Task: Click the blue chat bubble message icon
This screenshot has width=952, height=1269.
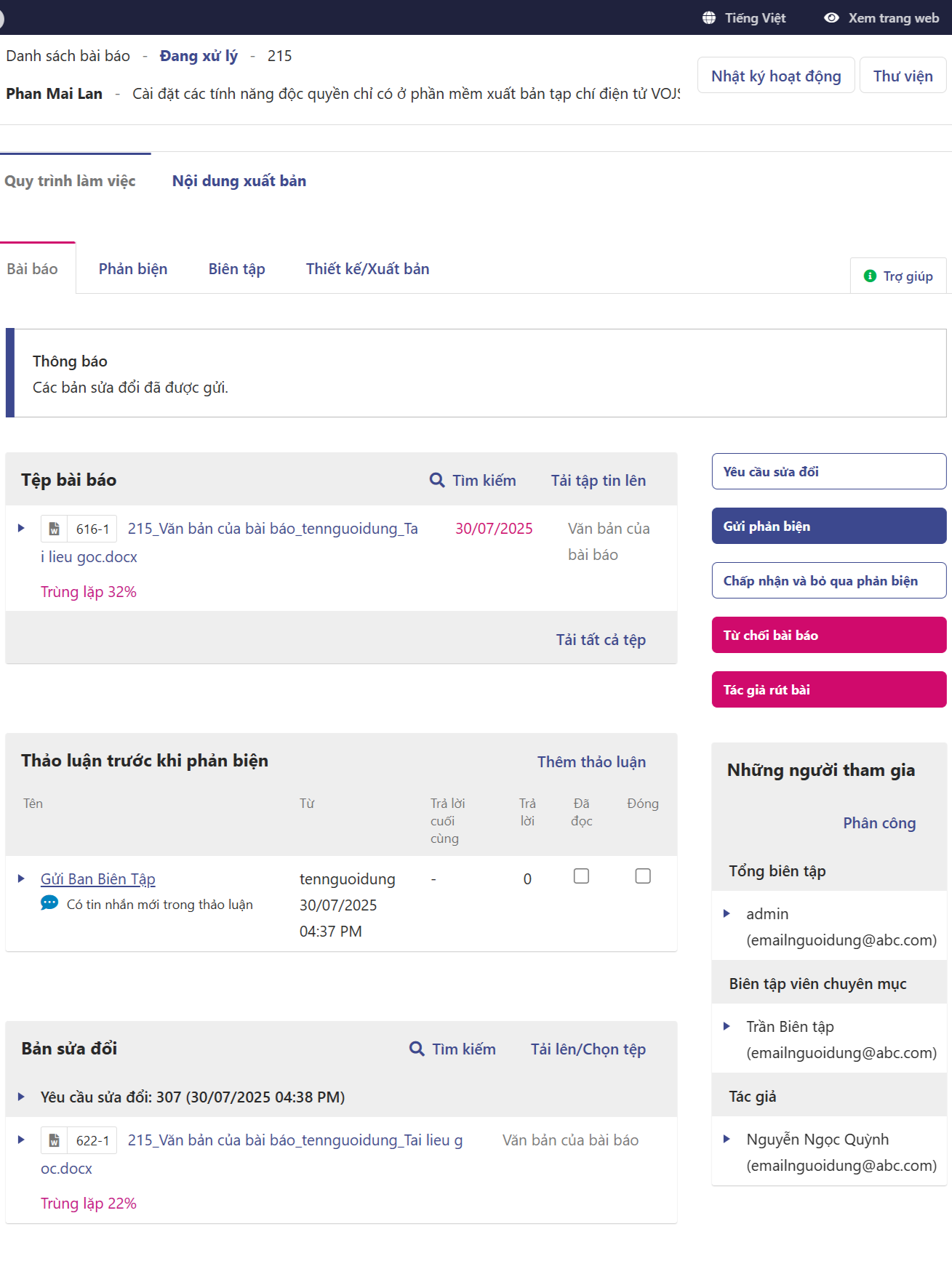Action: (x=49, y=903)
